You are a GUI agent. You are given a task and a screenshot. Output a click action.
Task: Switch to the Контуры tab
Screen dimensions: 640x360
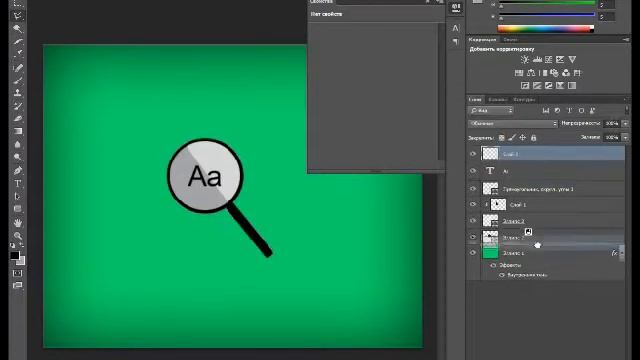(x=524, y=100)
